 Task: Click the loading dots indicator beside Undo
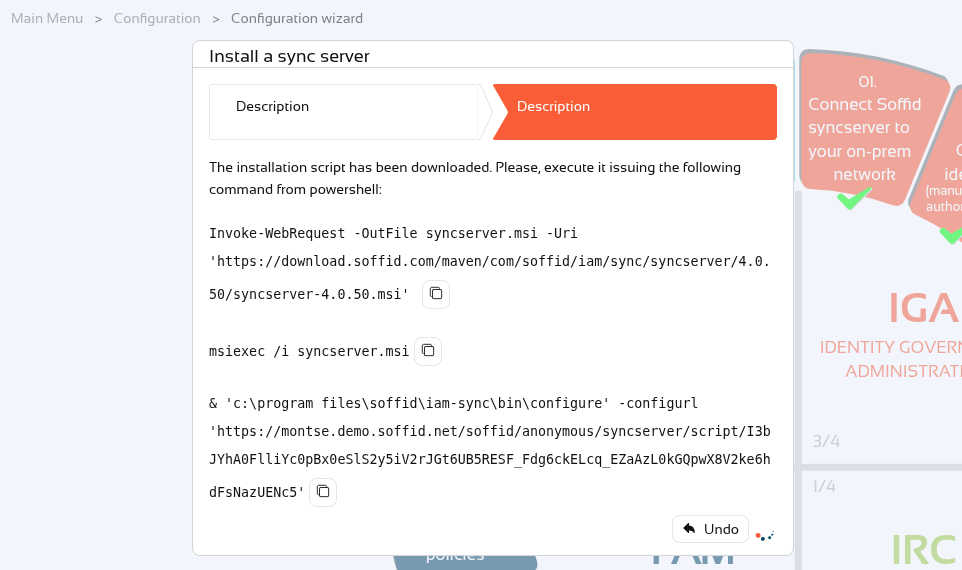765,536
